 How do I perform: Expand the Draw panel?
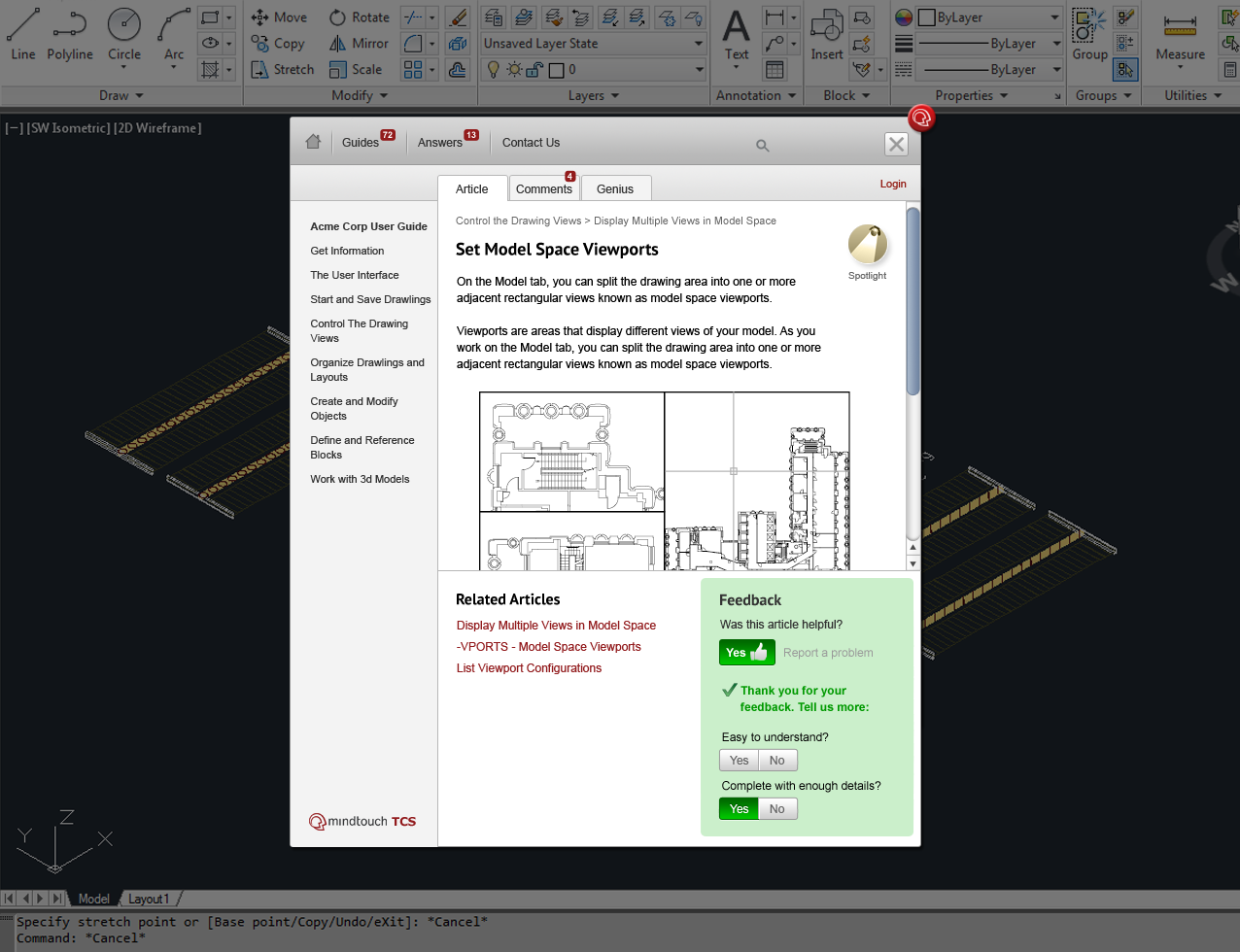(x=121, y=95)
